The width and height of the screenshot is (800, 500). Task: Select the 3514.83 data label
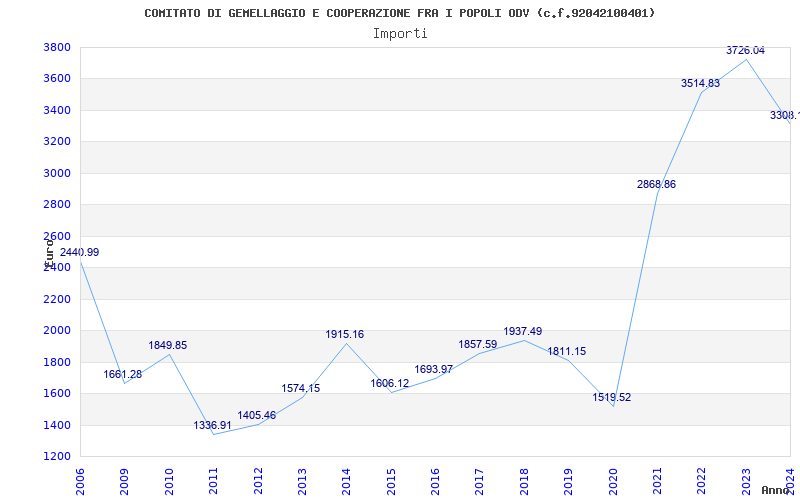pyautogui.click(x=700, y=83)
